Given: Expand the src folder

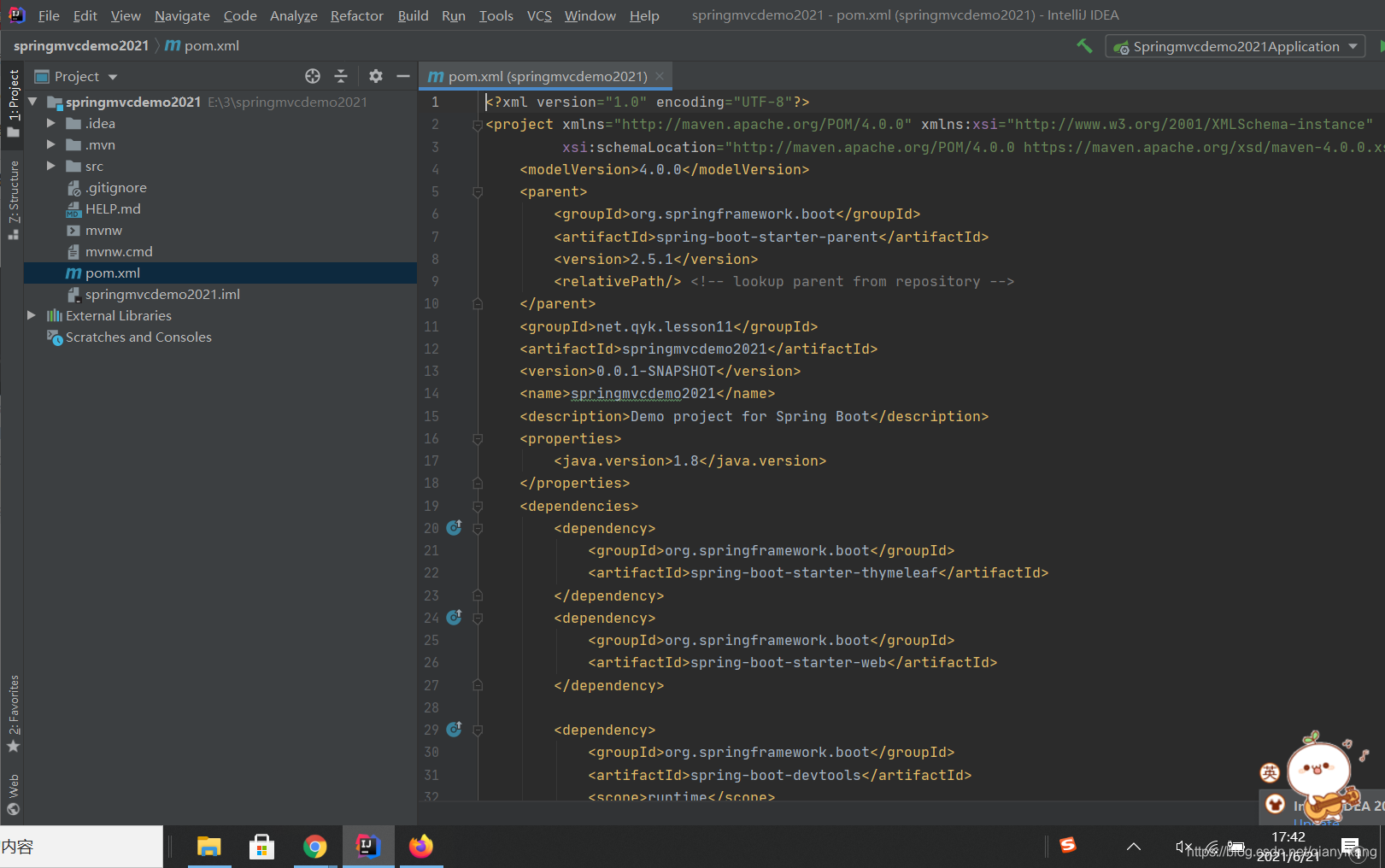Looking at the screenshot, I should coord(51,166).
